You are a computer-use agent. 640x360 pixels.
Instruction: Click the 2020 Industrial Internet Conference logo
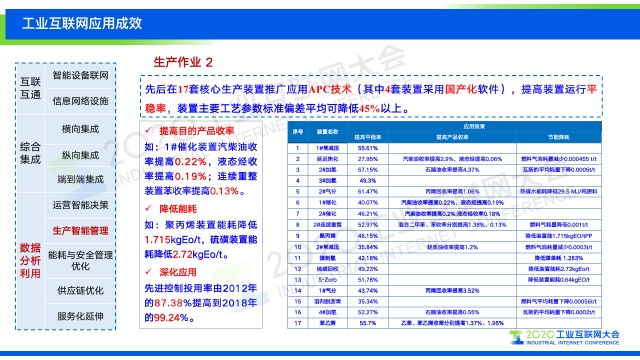click(564, 338)
